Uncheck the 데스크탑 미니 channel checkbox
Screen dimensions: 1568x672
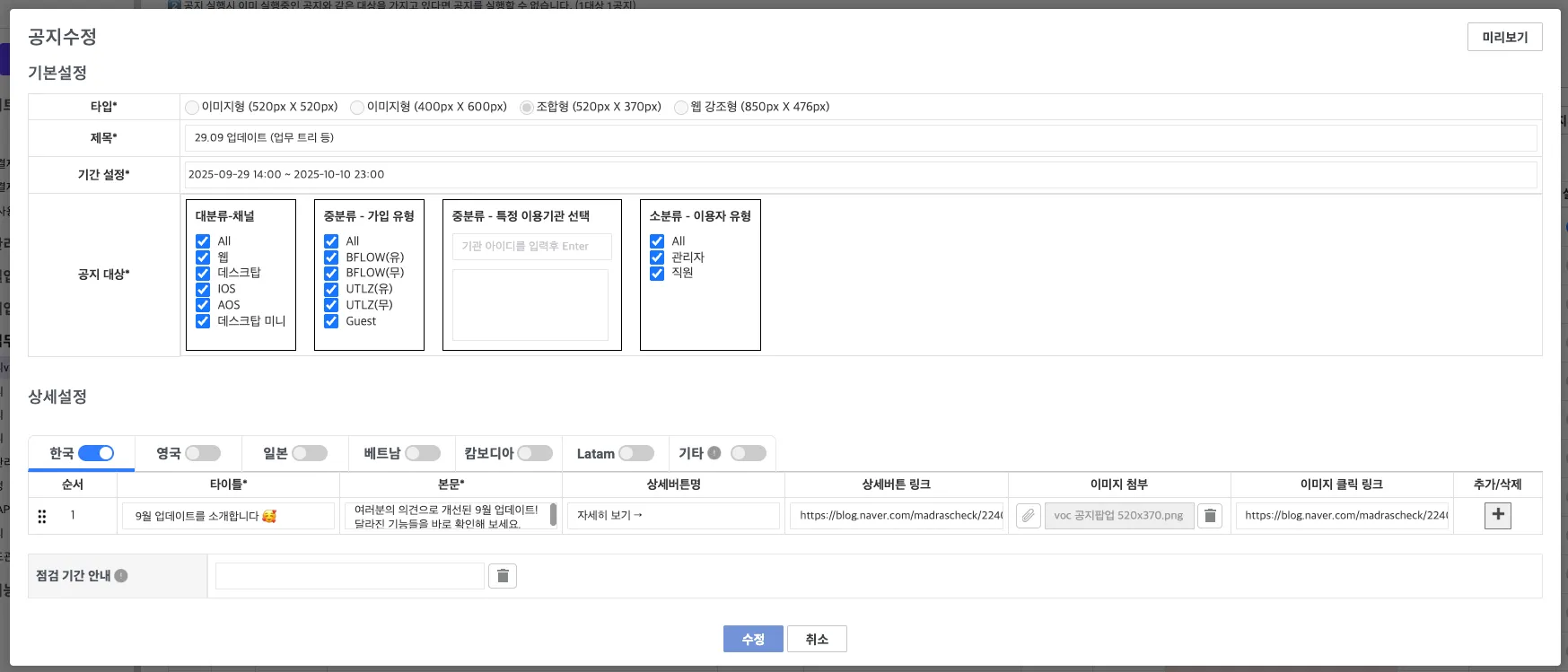tap(203, 321)
